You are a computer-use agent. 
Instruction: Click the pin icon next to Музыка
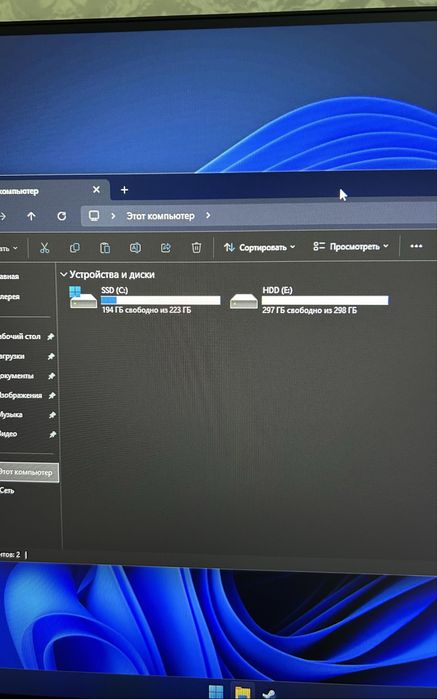pyautogui.click(x=52, y=415)
